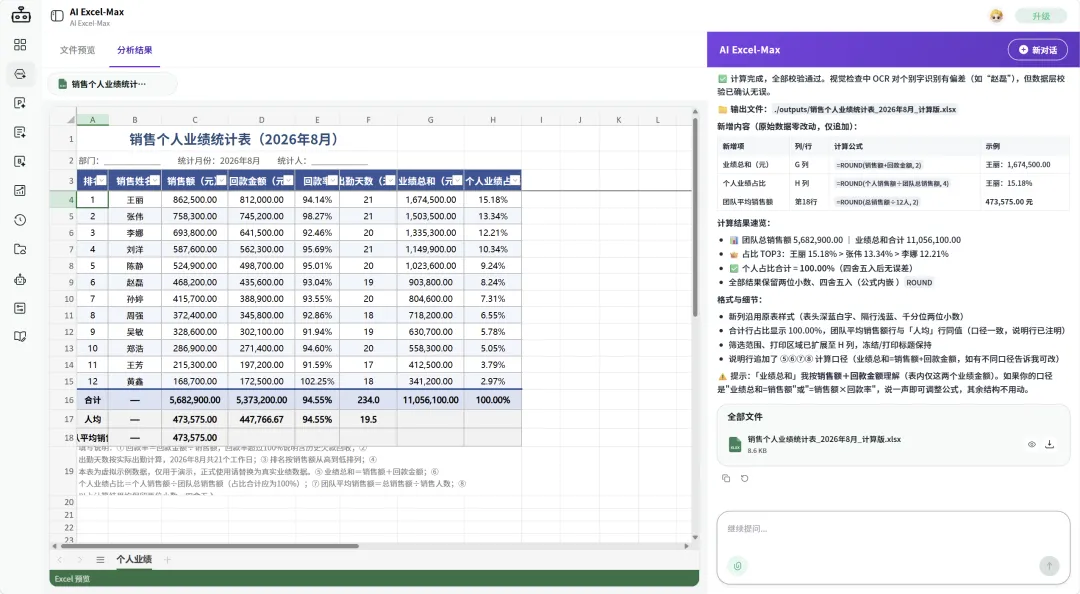Click the attachment icon in chat input
The width and height of the screenshot is (1080, 594).
point(738,566)
